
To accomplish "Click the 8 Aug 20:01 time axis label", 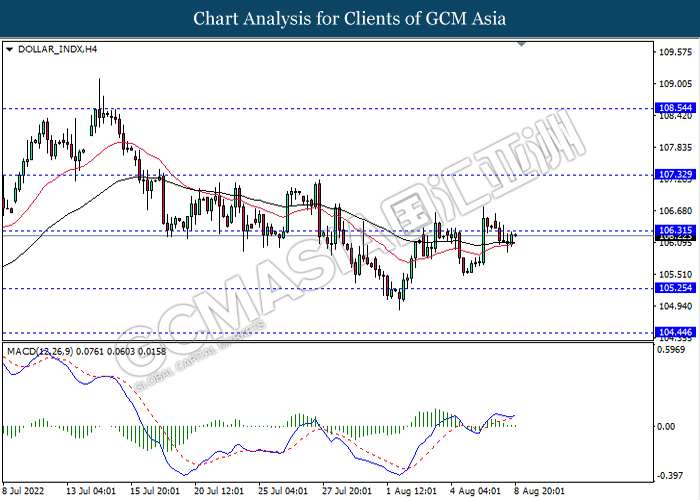I will (540, 491).
